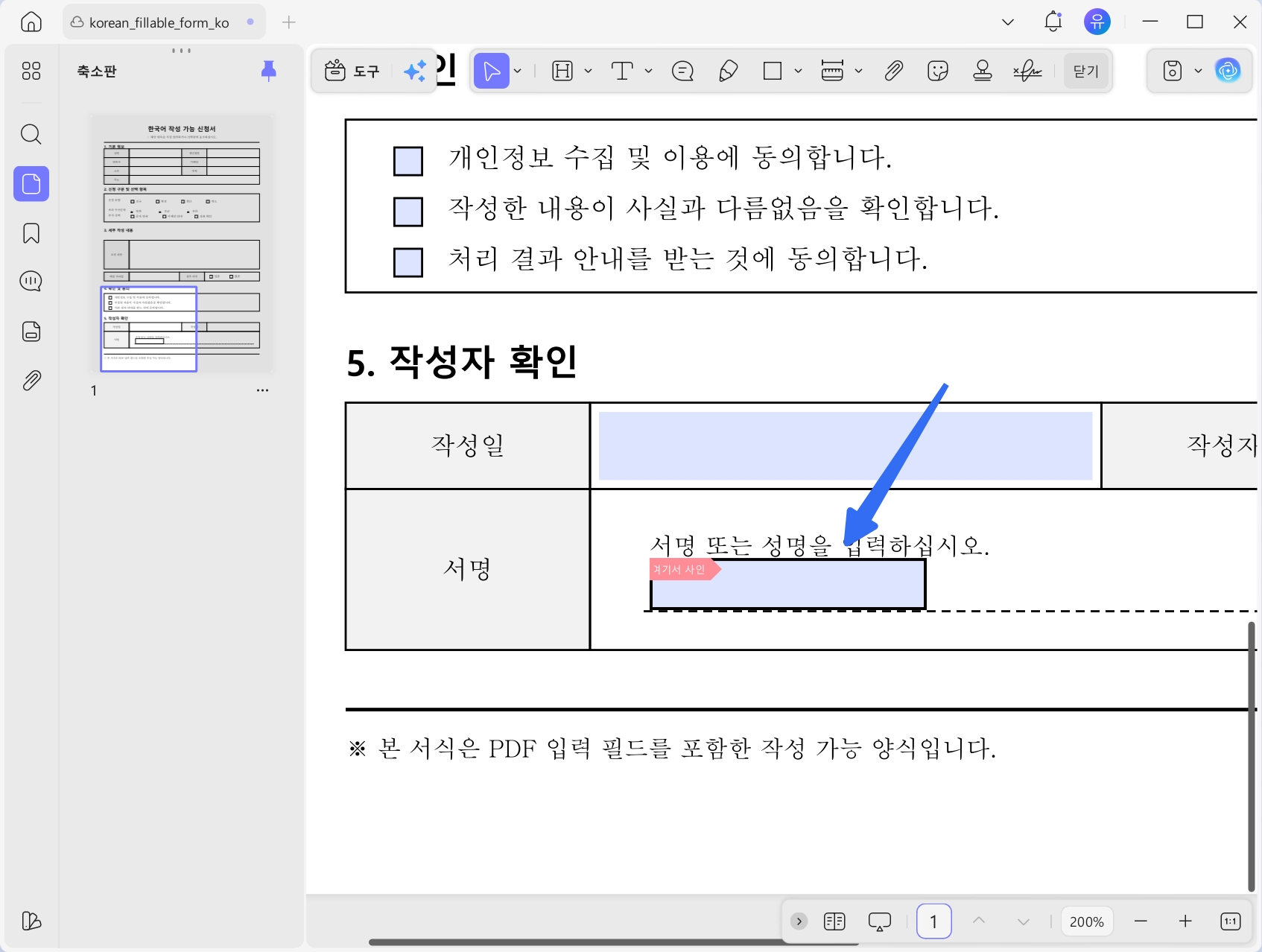This screenshot has width=1262, height=952.
Task: Open the search panel
Action: coord(31,135)
